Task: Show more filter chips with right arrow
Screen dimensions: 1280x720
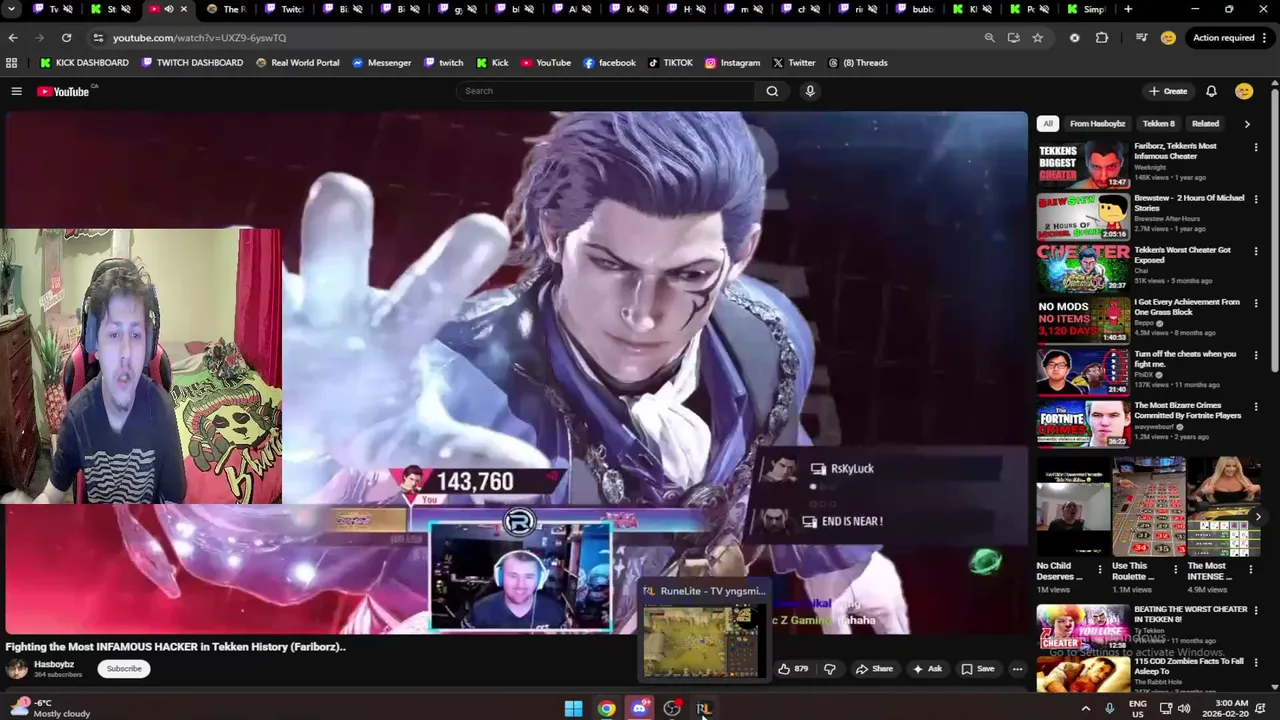Action: click(1247, 124)
